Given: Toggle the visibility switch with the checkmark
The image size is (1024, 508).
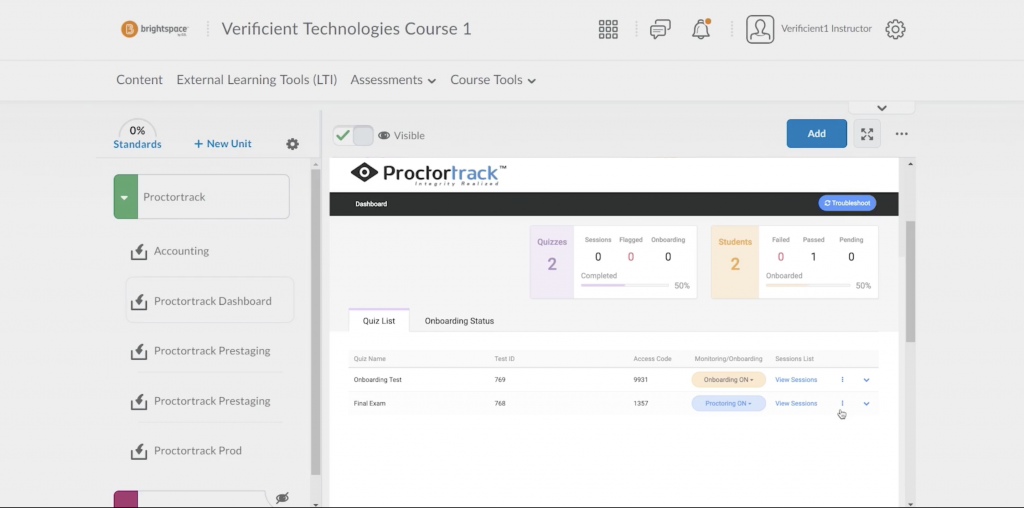Looking at the screenshot, I should [x=353, y=135].
